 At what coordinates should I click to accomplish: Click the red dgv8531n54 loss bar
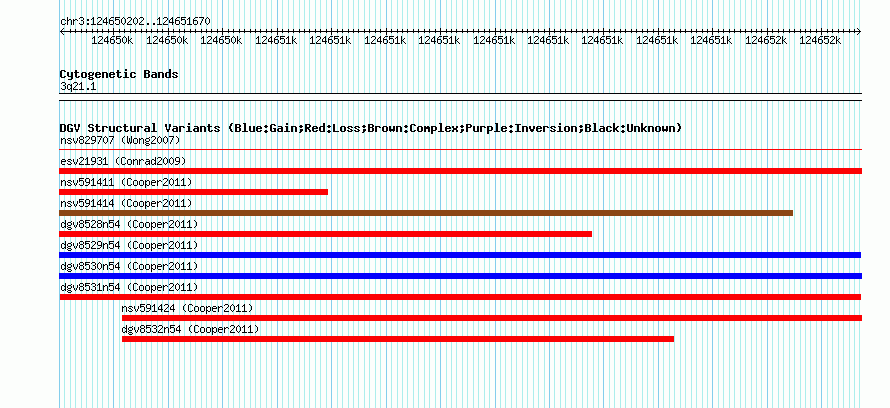point(460,297)
